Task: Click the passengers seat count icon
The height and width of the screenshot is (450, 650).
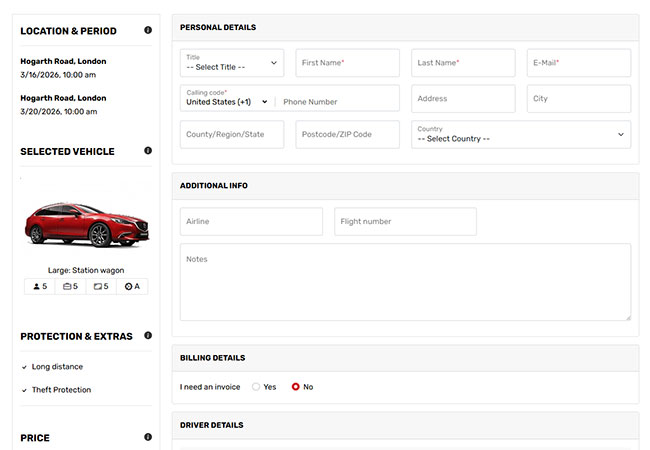Action: [x=36, y=286]
